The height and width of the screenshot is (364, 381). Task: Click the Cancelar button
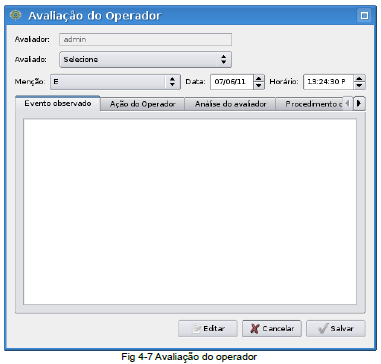pos(272,329)
